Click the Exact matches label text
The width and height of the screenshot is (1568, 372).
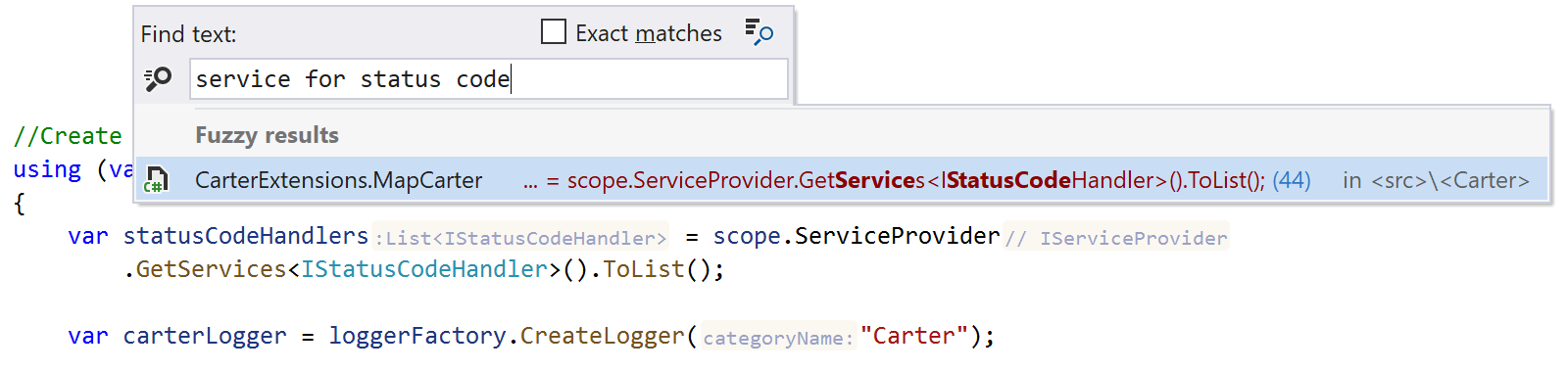(x=649, y=33)
